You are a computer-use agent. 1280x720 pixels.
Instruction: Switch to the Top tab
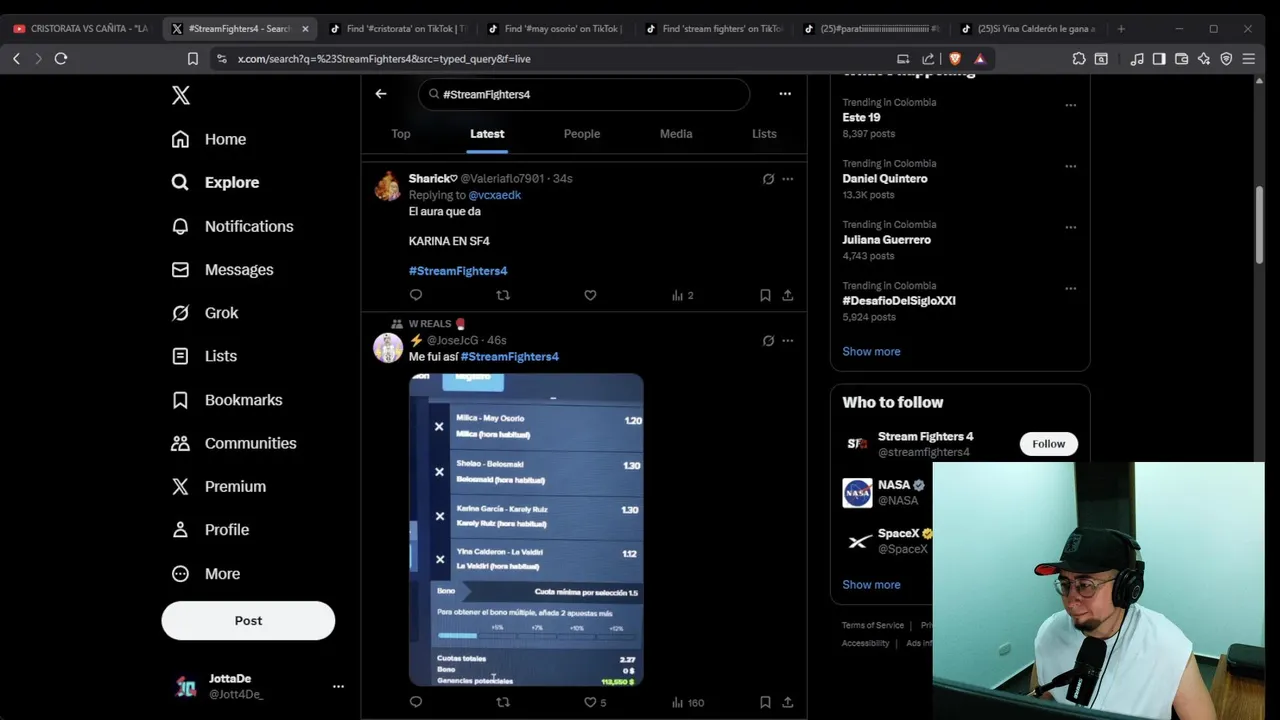tap(401, 133)
